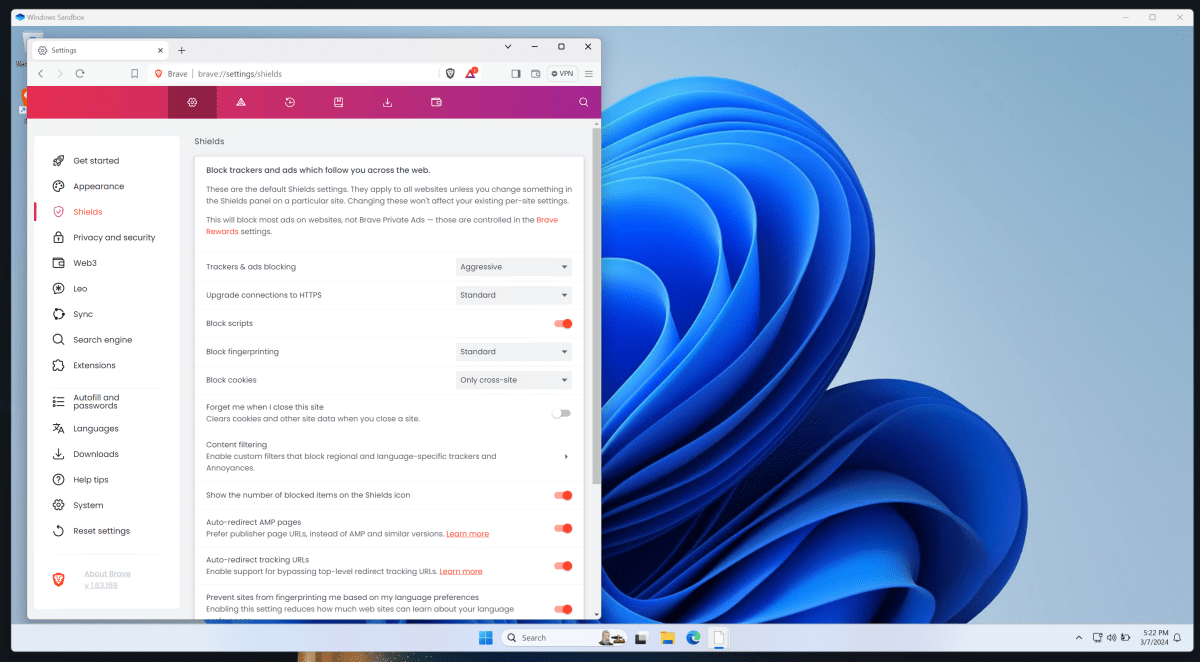The height and width of the screenshot is (662, 1200).
Task: Open the browser hamburger menu
Action: (588, 73)
